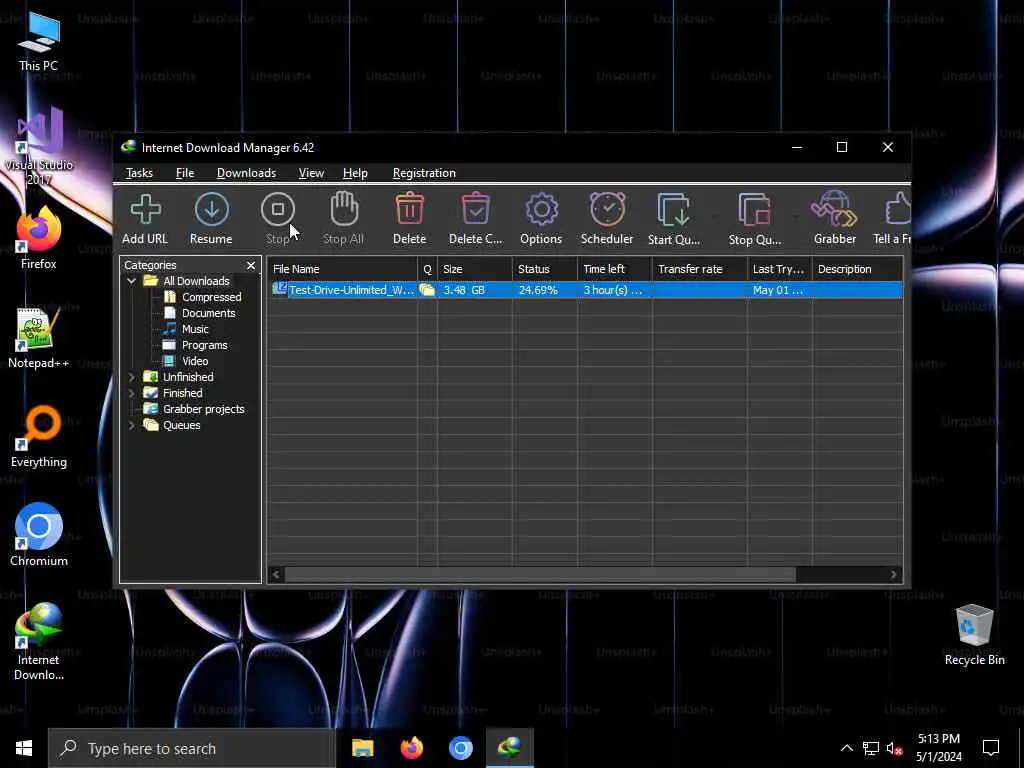Click the Start Queue icon

tap(673, 210)
